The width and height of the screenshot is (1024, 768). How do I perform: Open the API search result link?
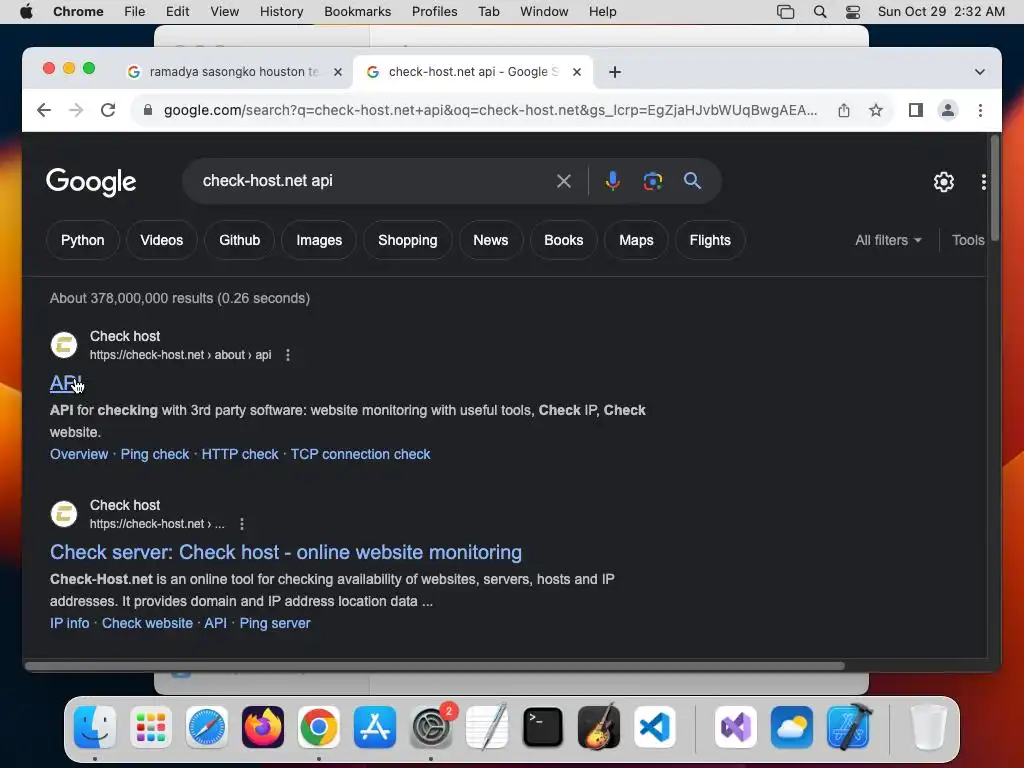pos(66,383)
